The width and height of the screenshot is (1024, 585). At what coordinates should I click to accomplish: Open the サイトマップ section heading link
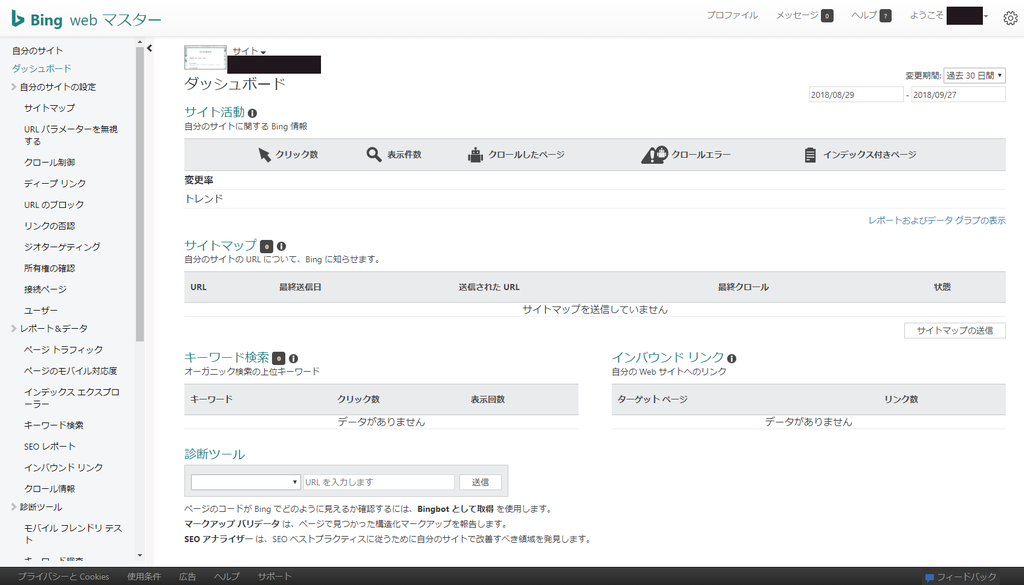(220, 245)
